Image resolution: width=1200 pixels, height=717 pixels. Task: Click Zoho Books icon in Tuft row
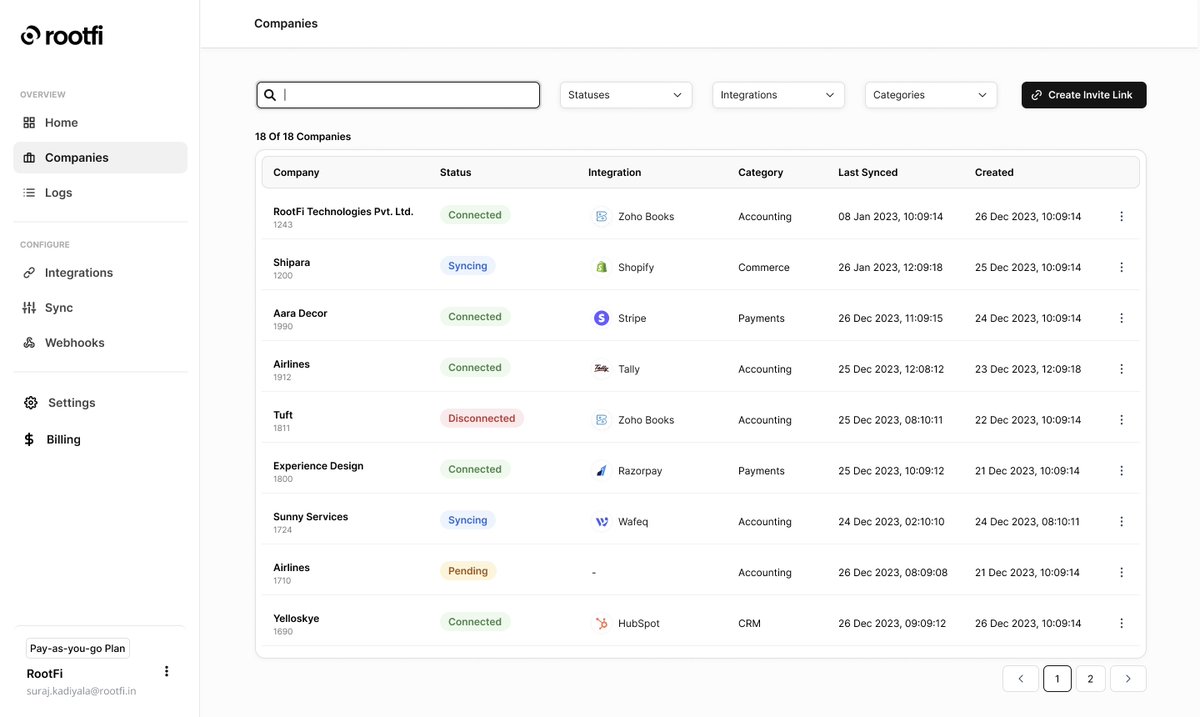pyautogui.click(x=601, y=420)
